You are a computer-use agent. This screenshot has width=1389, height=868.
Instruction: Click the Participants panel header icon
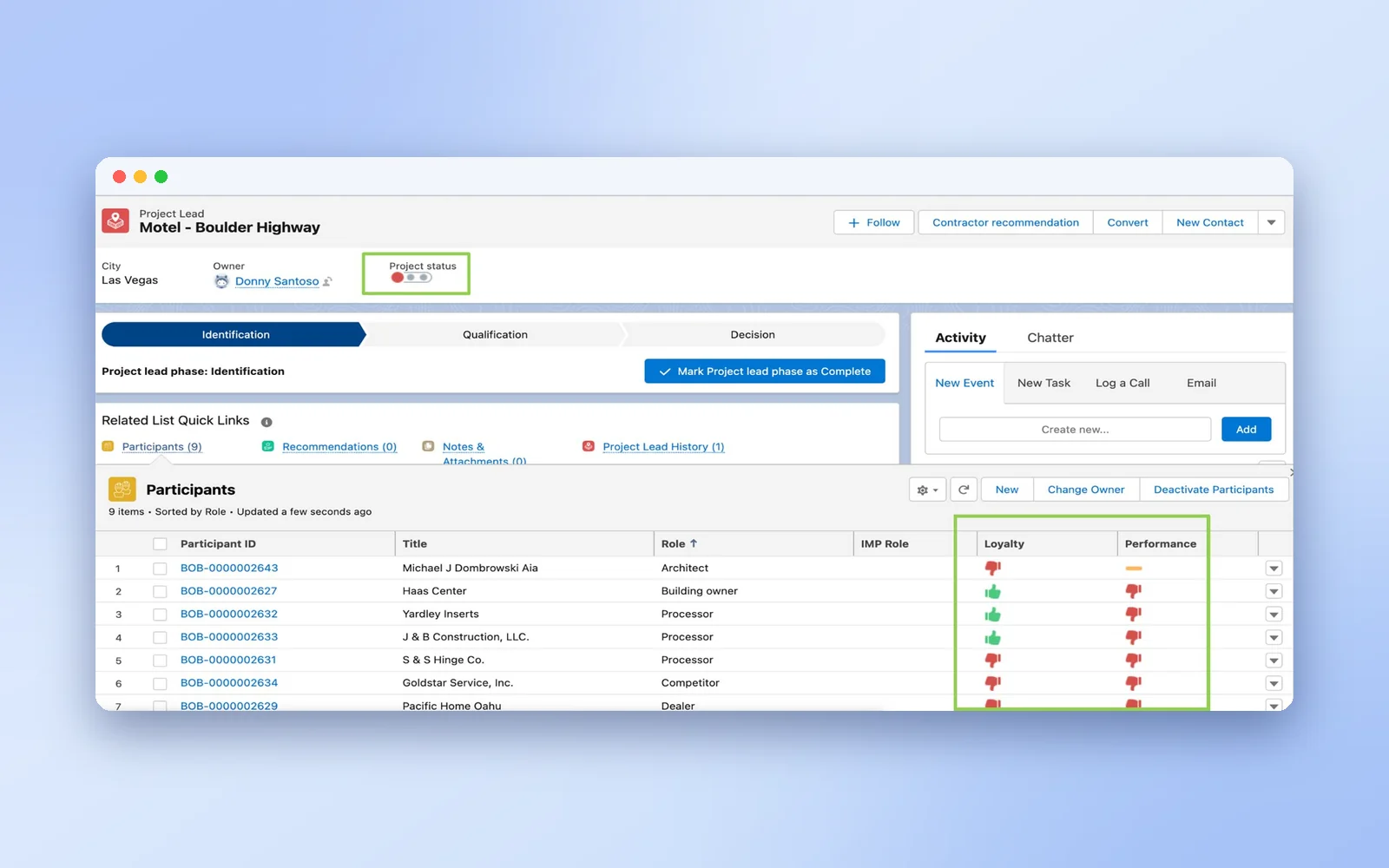click(122, 490)
